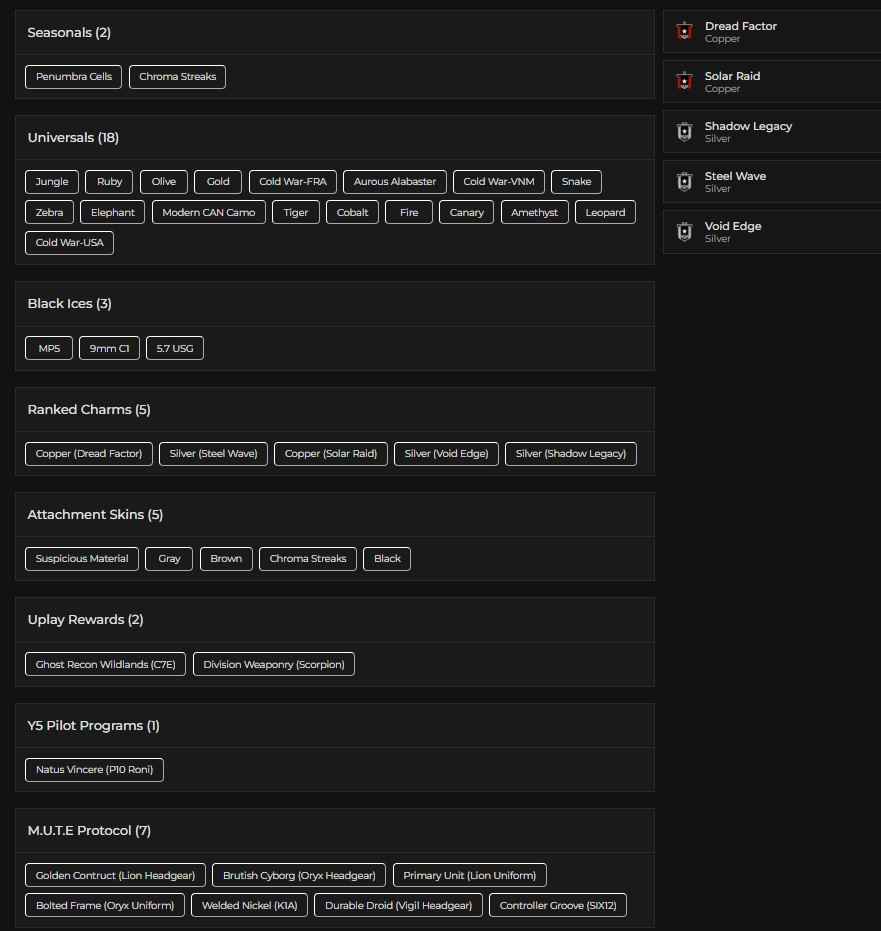Click the Aurous Alabaster universal skin

pos(394,181)
